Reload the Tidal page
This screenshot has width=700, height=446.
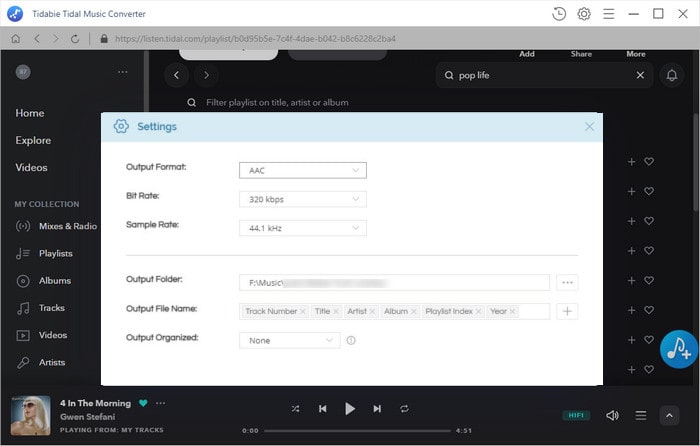(x=75, y=39)
